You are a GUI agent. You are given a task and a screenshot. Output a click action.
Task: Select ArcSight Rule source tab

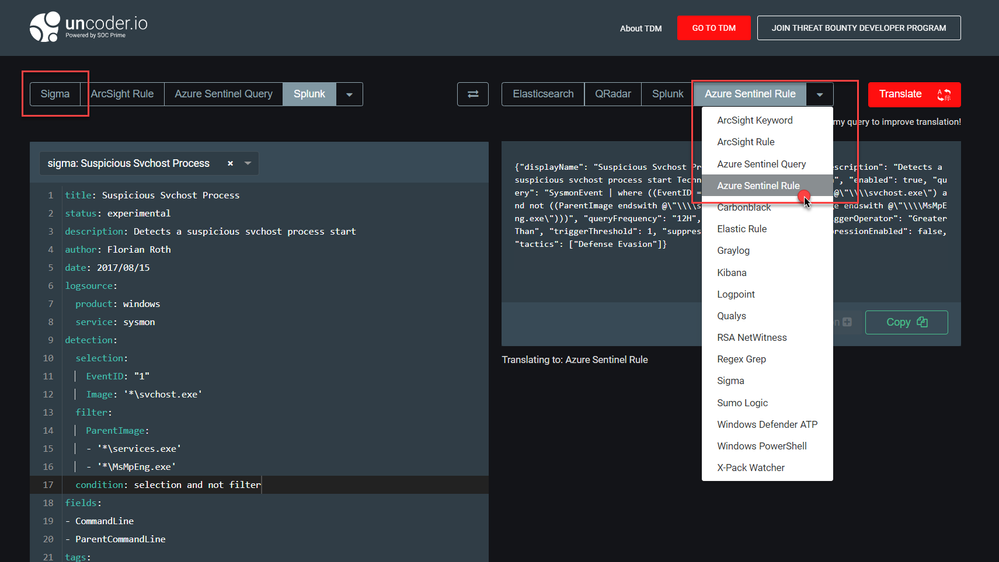(122, 94)
